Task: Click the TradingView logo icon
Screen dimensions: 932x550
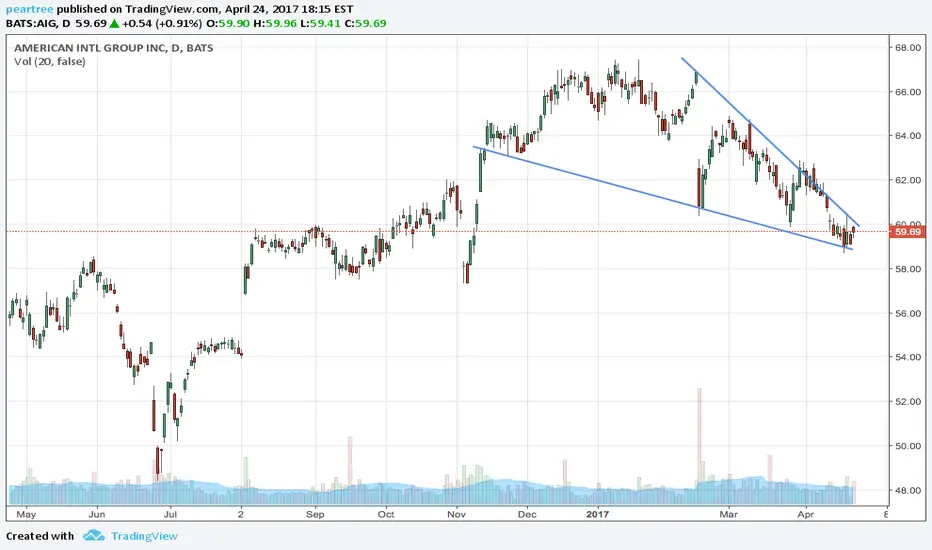Action: coord(94,536)
